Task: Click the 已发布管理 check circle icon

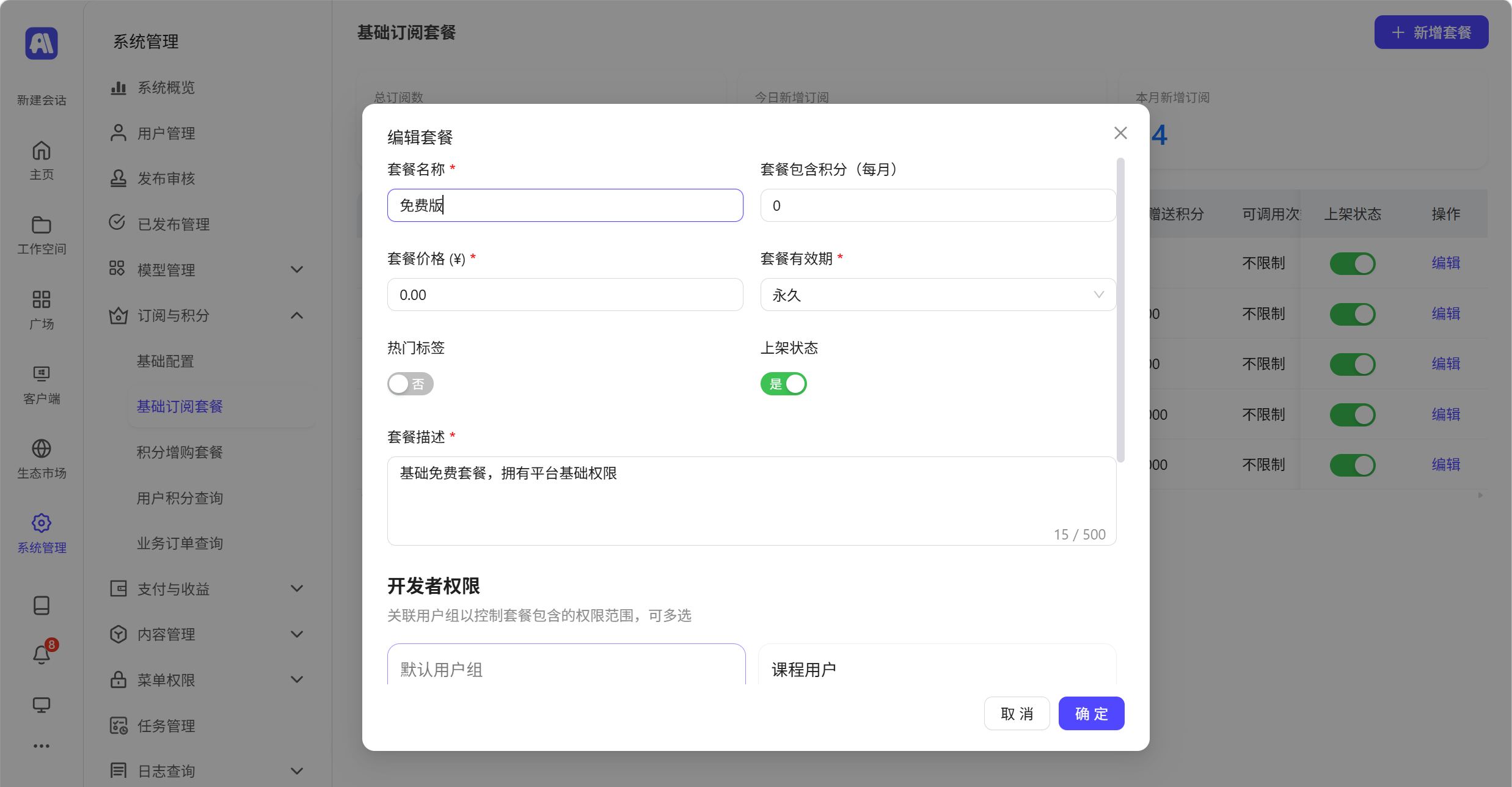Action: pos(117,222)
